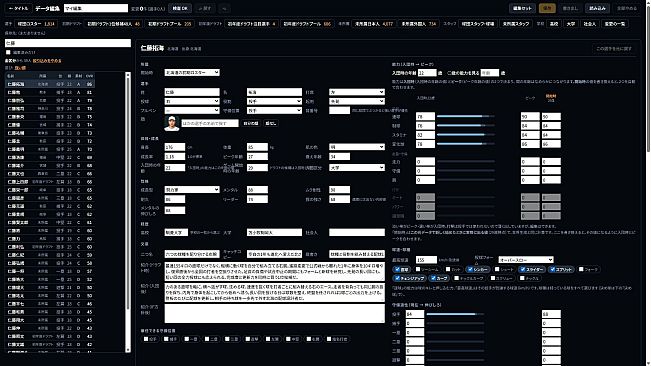Click the 姓 surname input field

[x=192, y=92]
